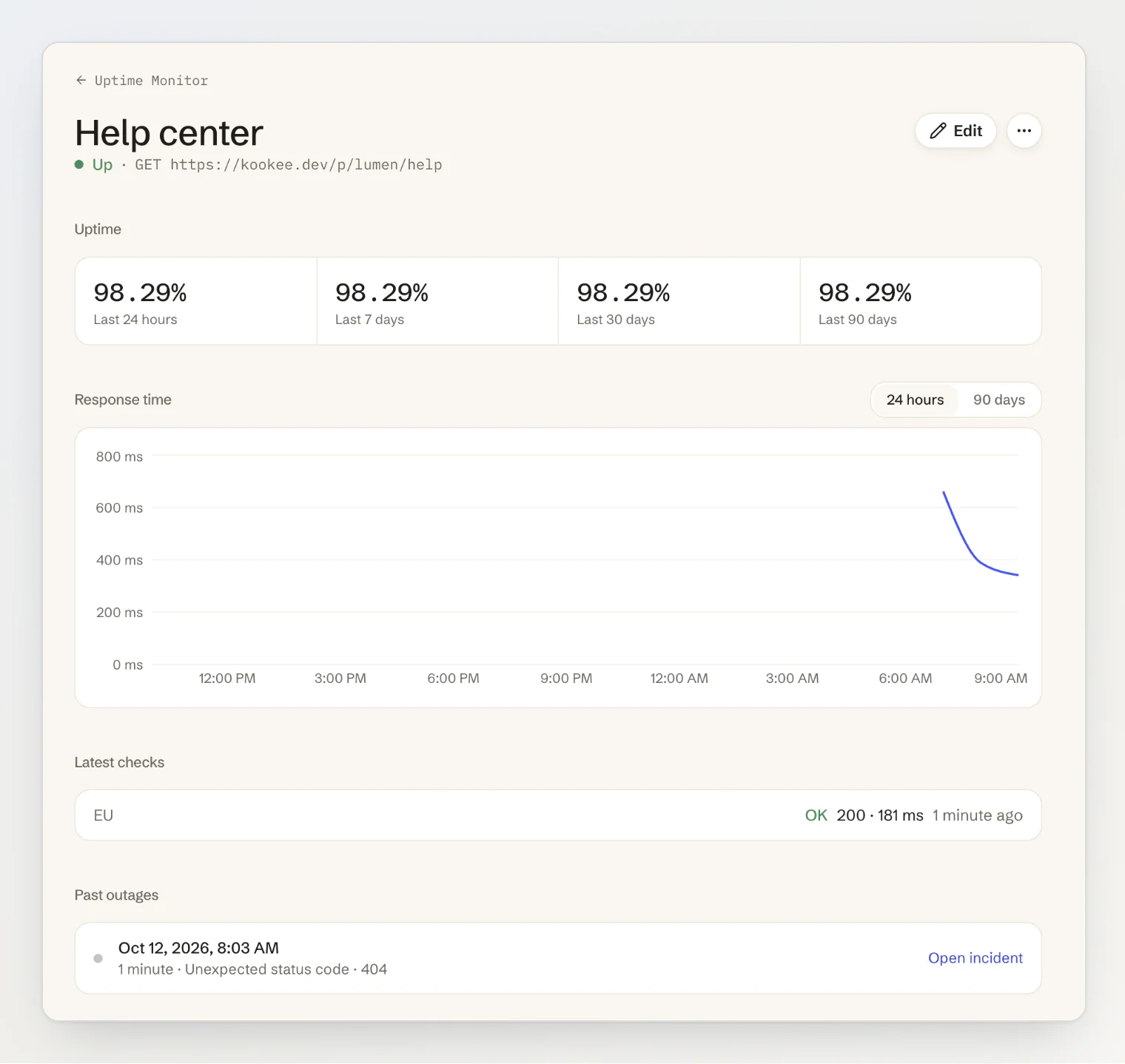
Task: Select the Last 90 days uptime card
Action: [x=921, y=301]
